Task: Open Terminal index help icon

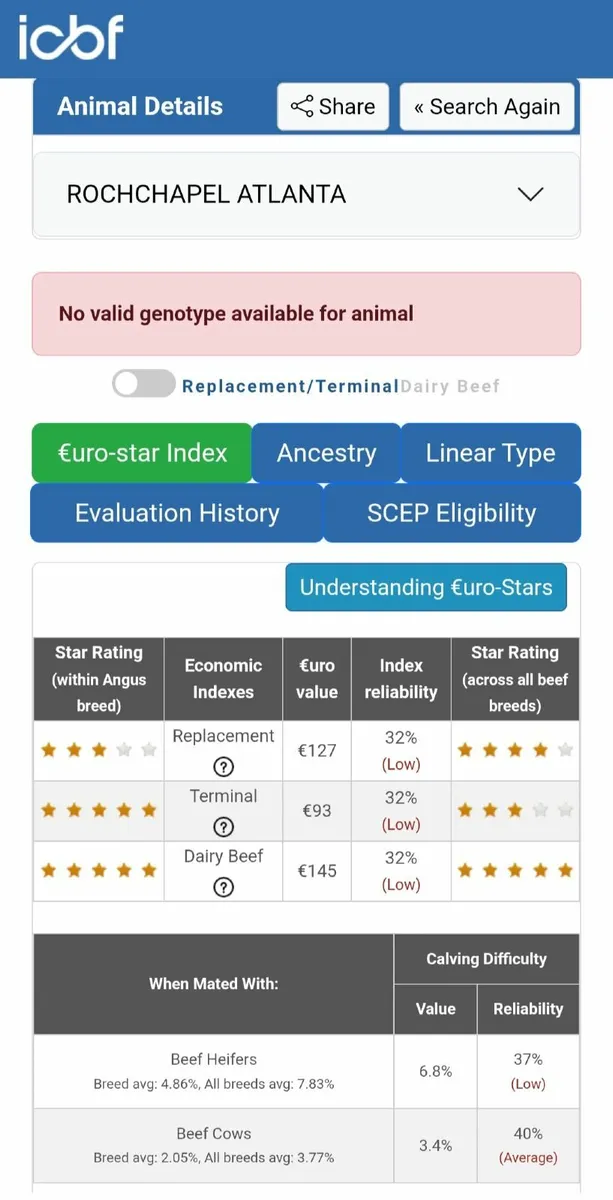Action: 224,827
